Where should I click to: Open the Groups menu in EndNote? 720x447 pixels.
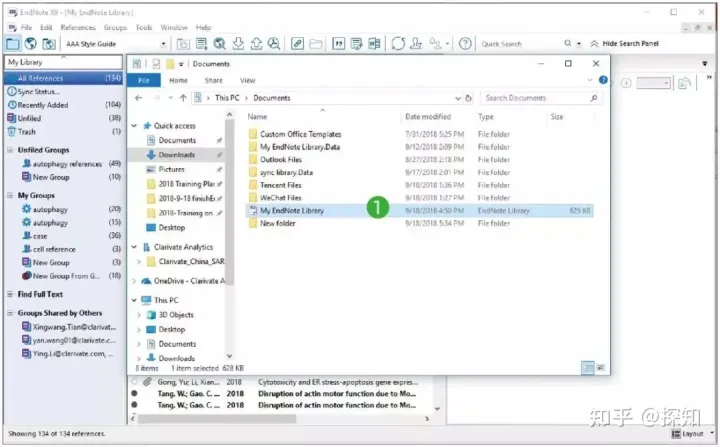pos(115,27)
